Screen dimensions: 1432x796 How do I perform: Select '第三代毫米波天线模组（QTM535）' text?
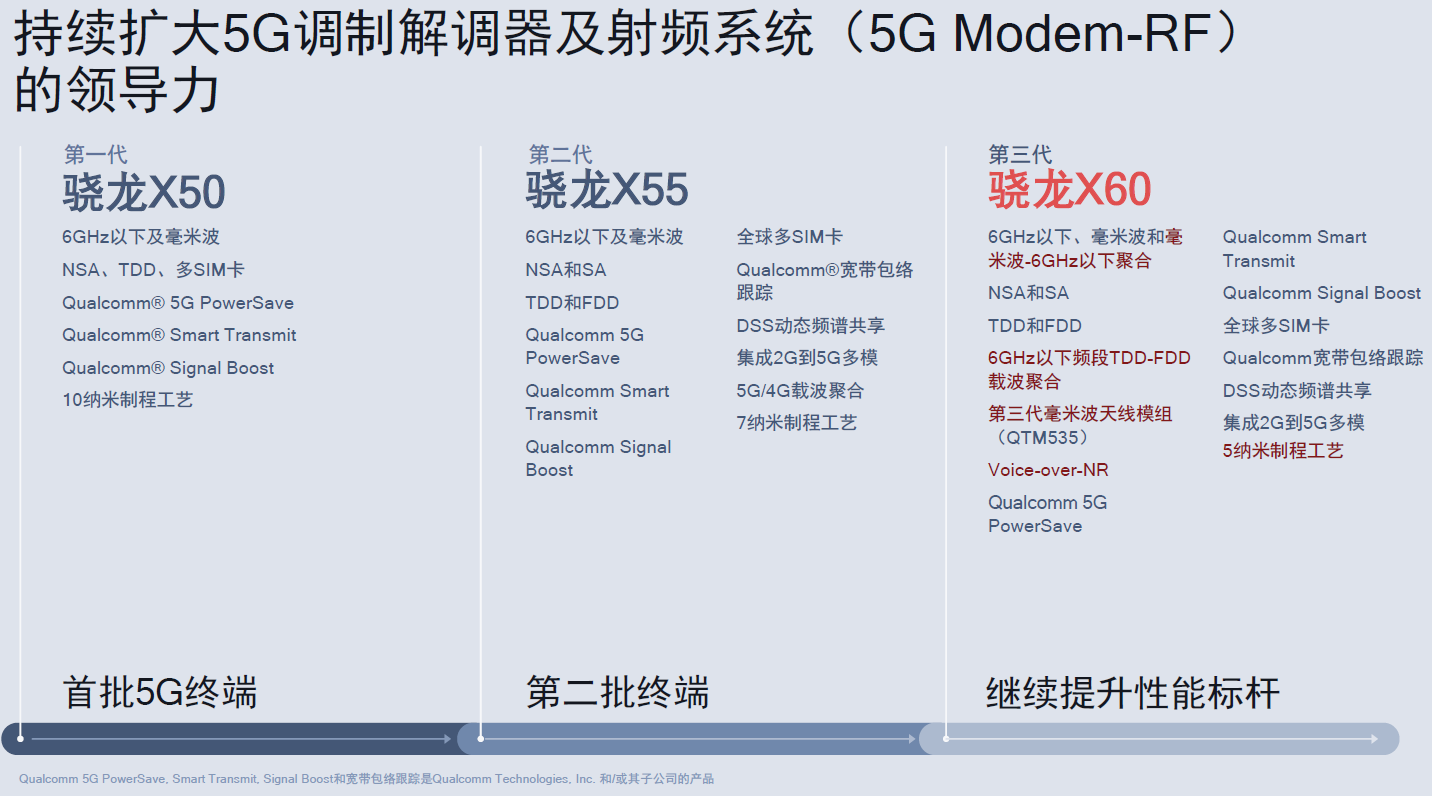pyautogui.click(x=1081, y=426)
